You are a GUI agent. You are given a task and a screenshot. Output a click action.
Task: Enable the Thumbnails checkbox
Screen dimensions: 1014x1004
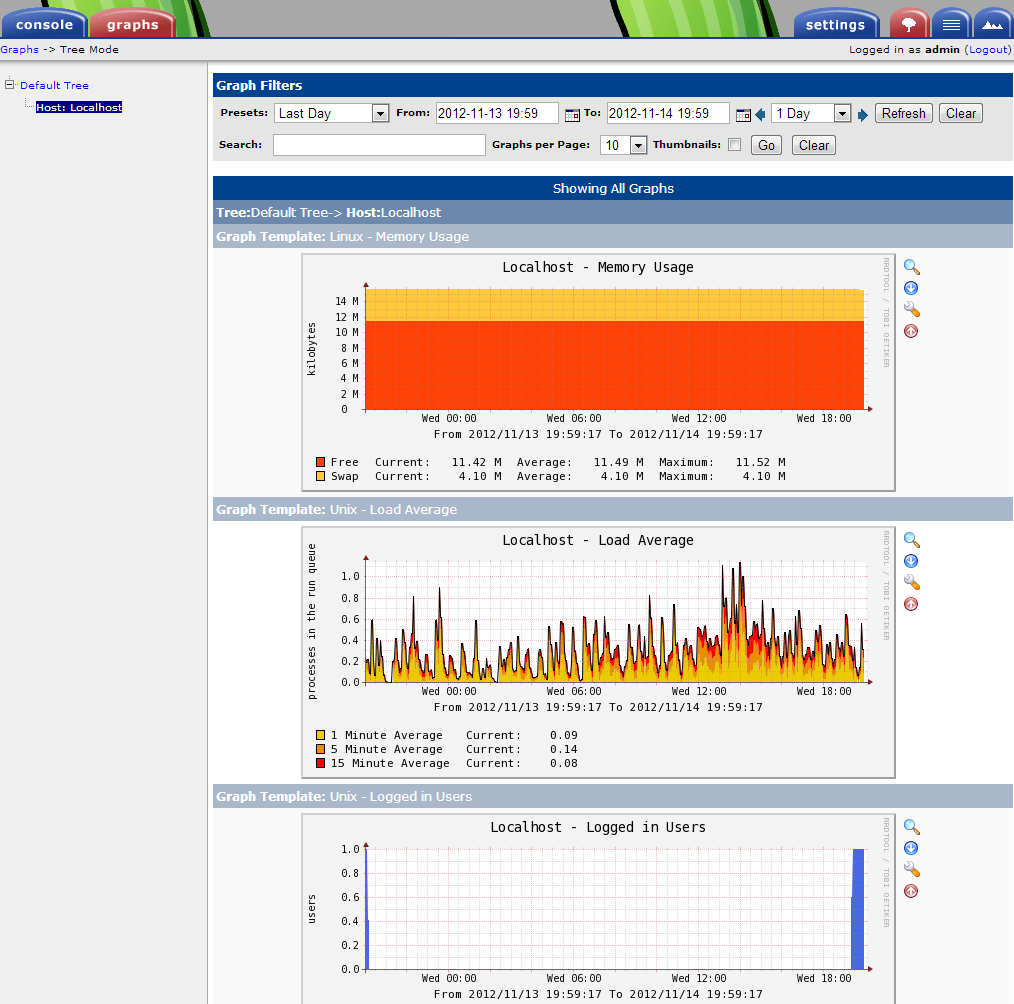pos(734,145)
